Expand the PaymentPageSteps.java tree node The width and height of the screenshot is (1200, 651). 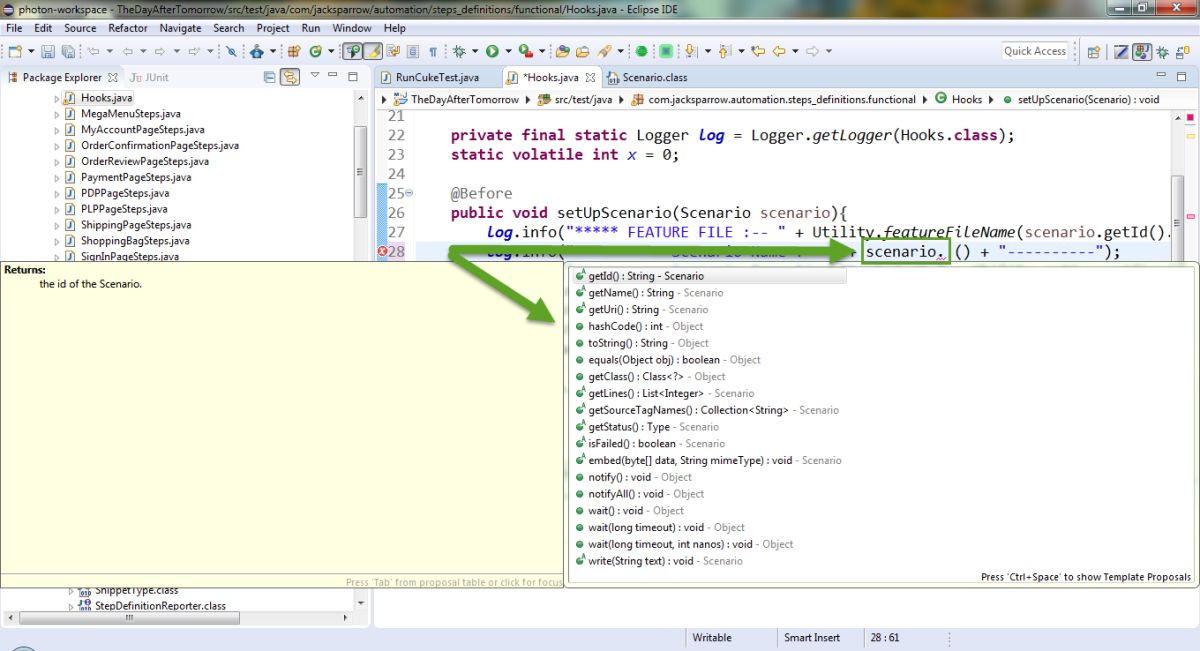pyautogui.click(x=57, y=177)
